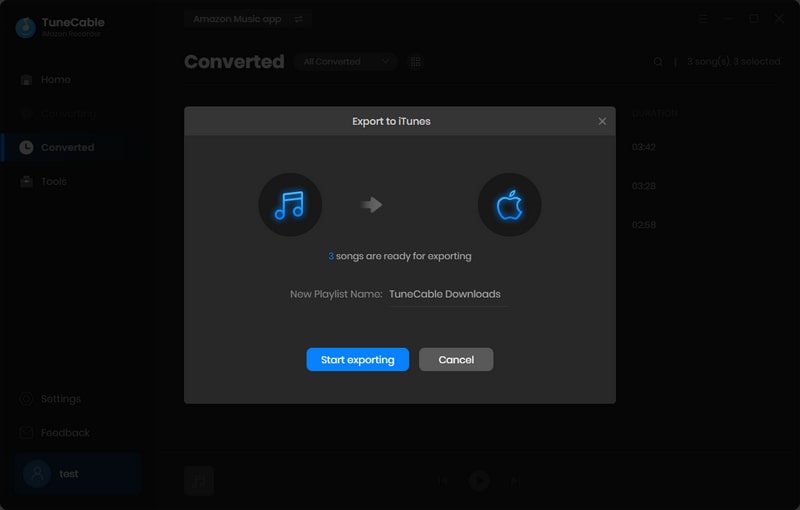This screenshot has height=510, width=800.
Task: Open the test user account
Action: 78,474
